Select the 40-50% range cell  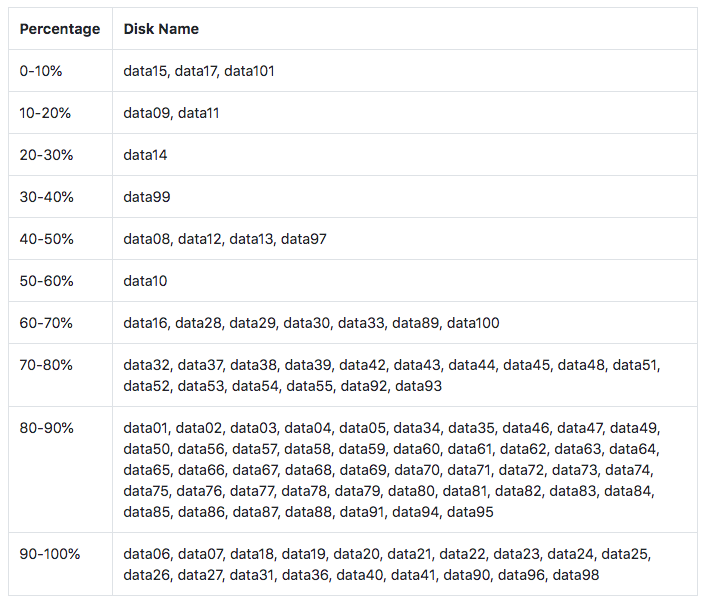point(60,239)
